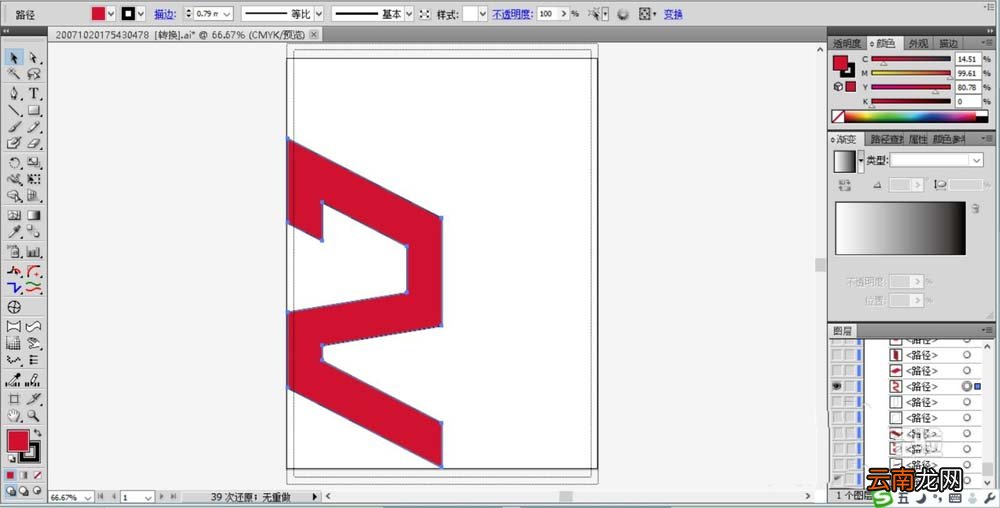Open the 等比 variable width profile dropdown

(x=318, y=13)
